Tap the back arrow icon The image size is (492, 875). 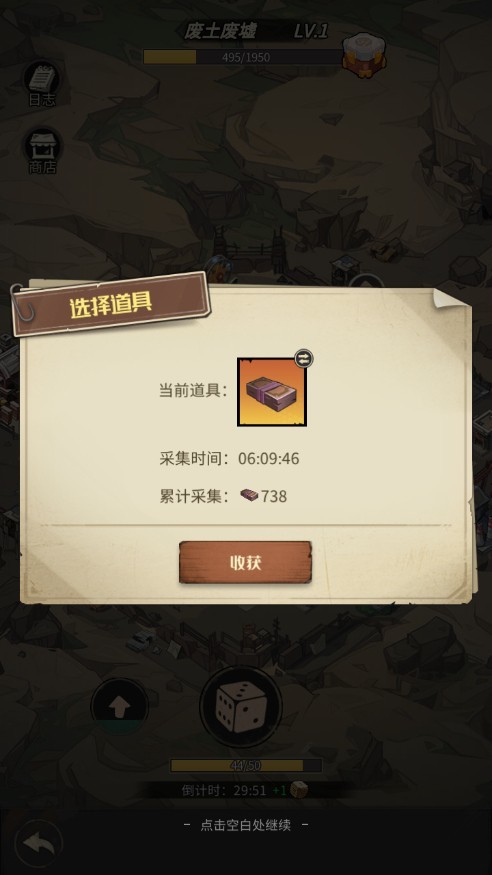click(x=38, y=843)
